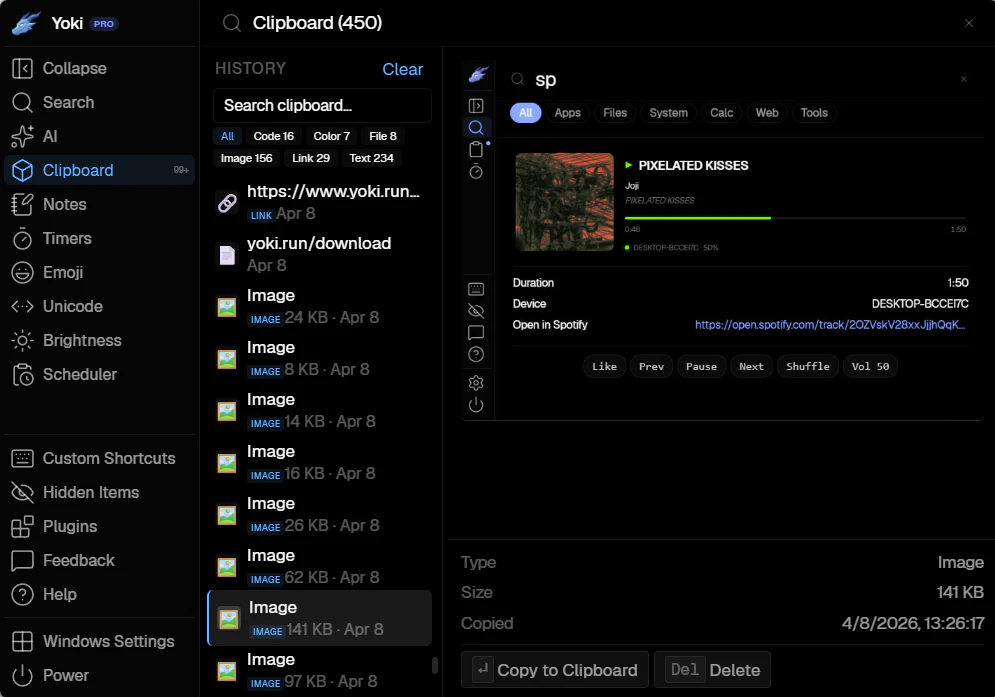This screenshot has width=995, height=697.
Task: Filter history by File 8
Action: pos(383,136)
